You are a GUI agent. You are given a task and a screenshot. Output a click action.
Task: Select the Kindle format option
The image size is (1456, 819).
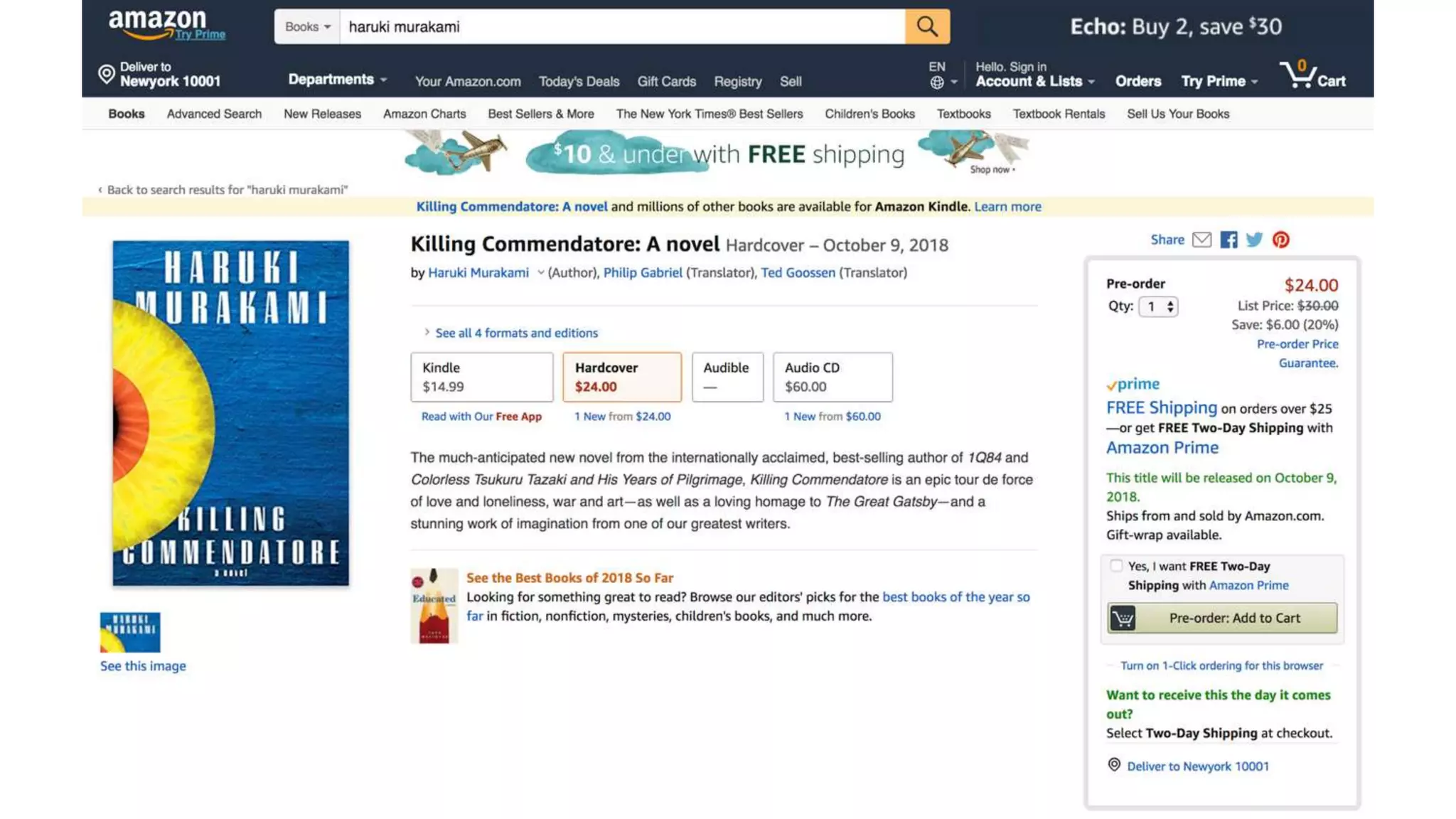coord(481,377)
